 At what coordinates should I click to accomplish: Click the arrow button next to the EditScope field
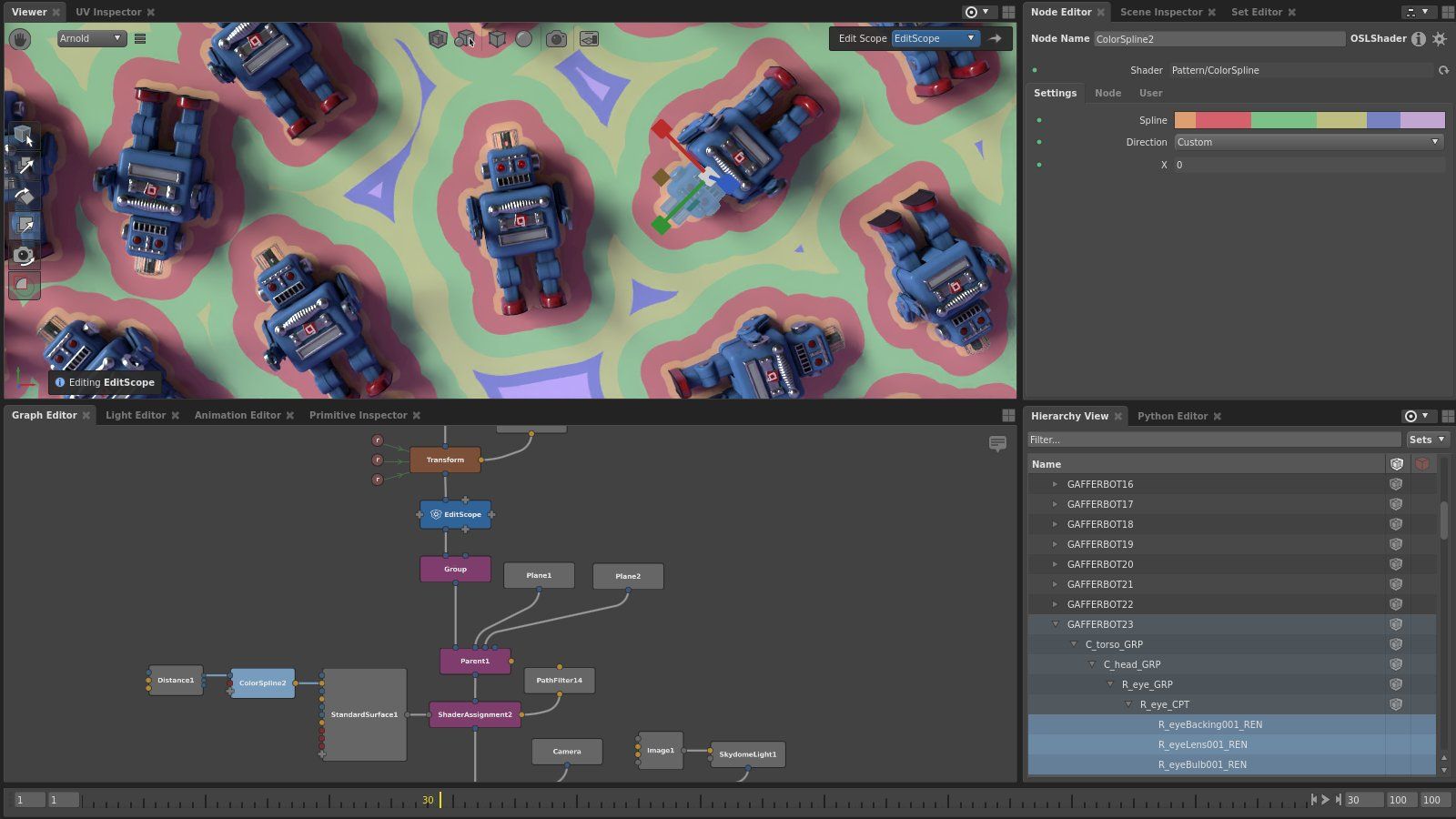coord(996,38)
